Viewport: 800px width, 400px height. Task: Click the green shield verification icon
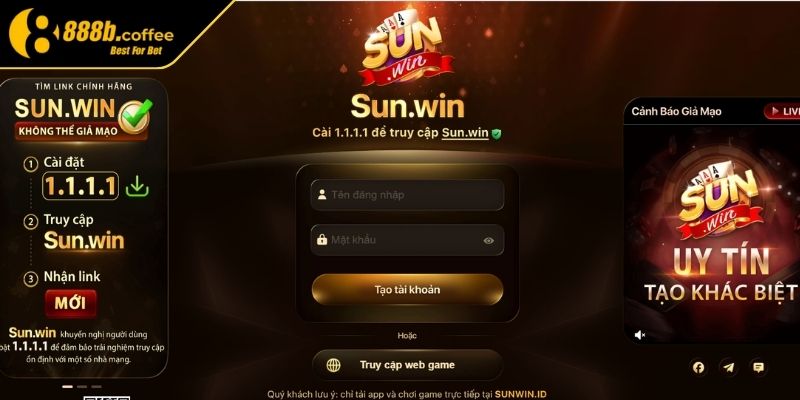496,134
